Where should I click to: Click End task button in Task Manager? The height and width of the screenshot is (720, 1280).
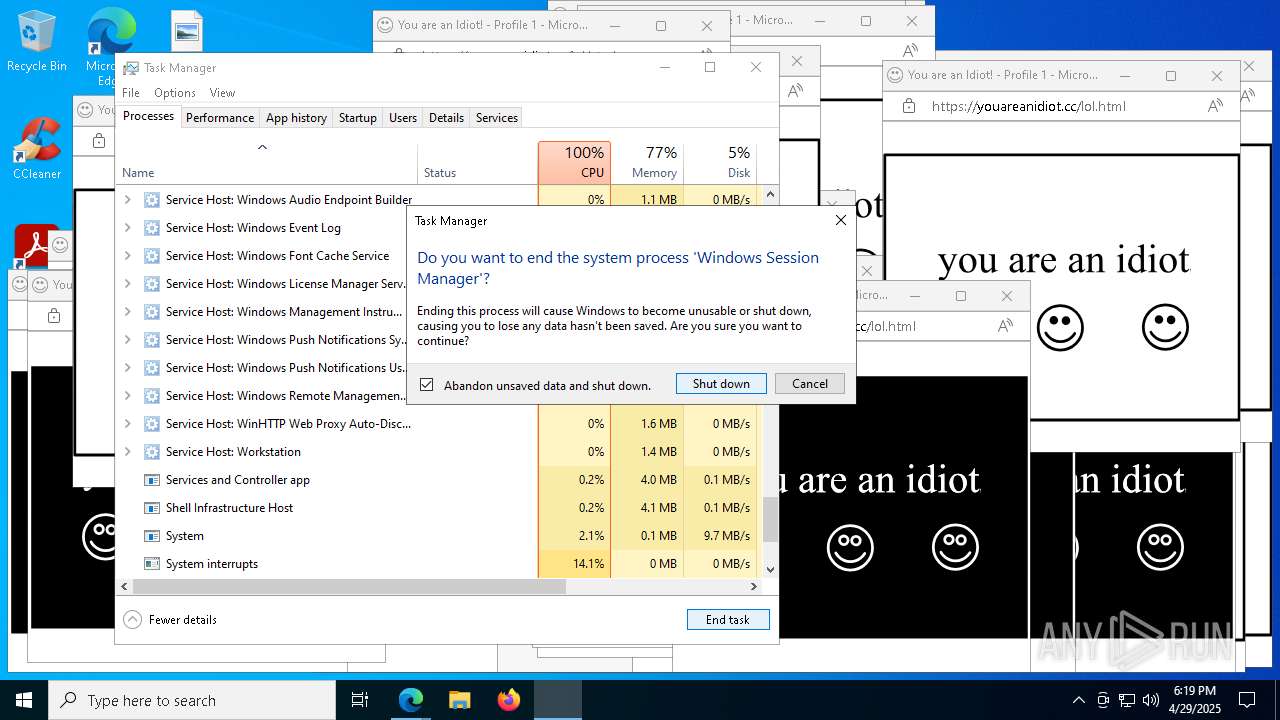click(x=728, y=620)
